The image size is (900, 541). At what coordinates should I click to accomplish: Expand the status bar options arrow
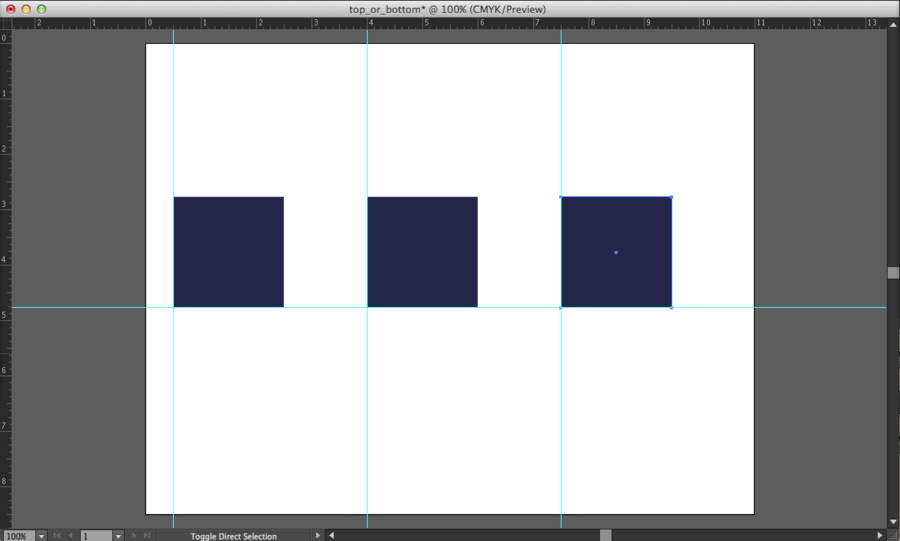click(318, 536)
